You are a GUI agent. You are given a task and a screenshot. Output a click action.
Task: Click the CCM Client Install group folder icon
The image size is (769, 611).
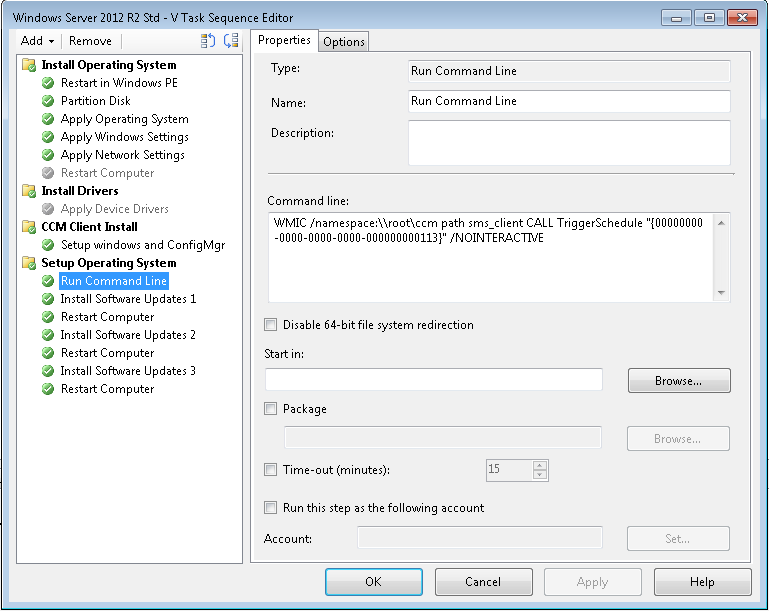click(x=29, y=227)
